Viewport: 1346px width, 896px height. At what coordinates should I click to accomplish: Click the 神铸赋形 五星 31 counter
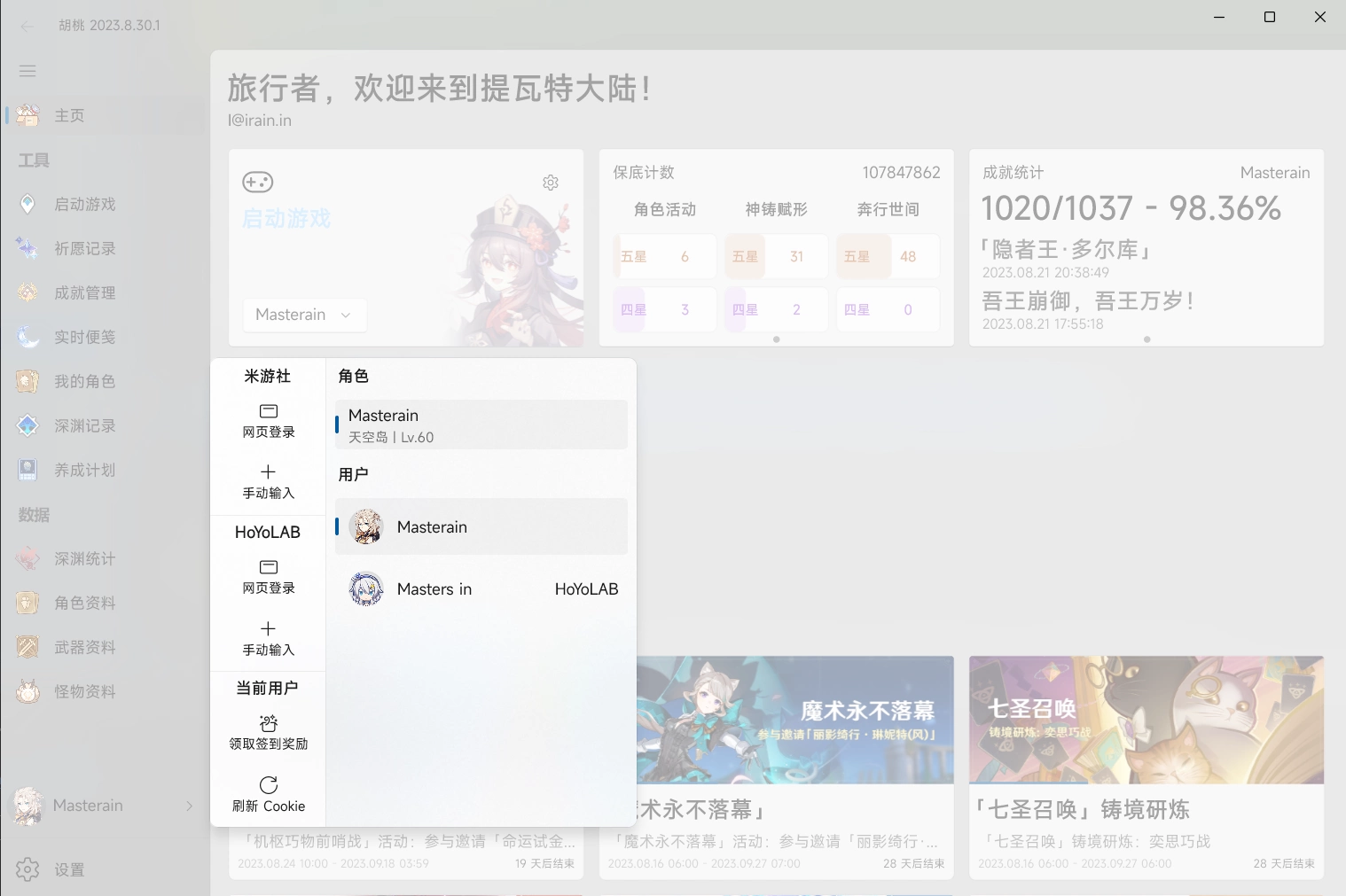coord(776,256)
